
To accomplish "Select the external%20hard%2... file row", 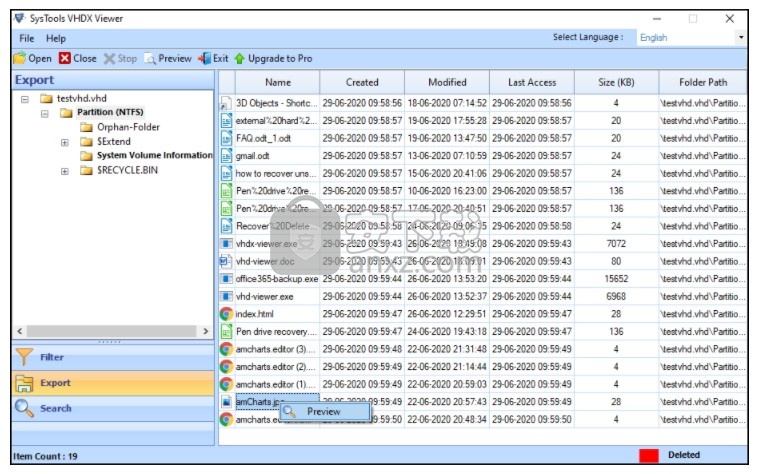I will point(483,121).
